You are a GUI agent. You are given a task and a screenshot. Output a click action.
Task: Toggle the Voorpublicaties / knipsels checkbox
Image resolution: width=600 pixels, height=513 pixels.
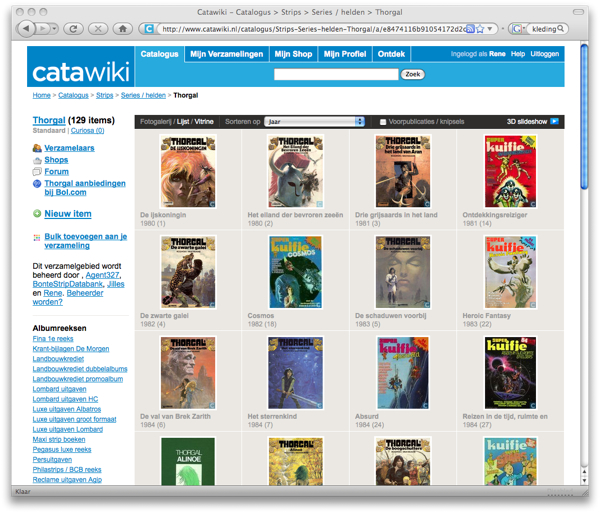pyautogui.click(x=383, y=122)
